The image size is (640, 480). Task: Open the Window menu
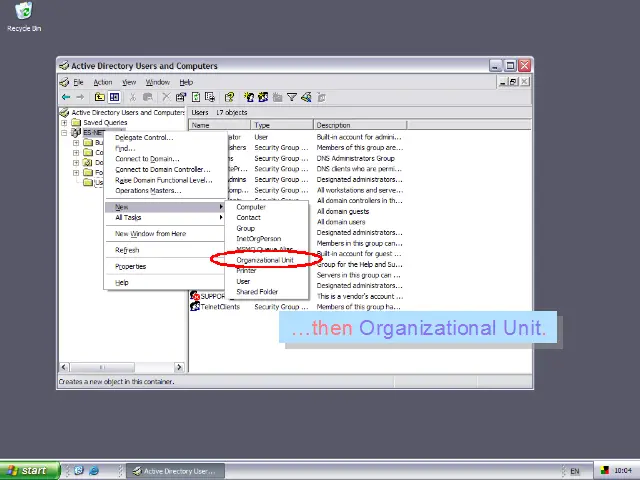[158, 82]
